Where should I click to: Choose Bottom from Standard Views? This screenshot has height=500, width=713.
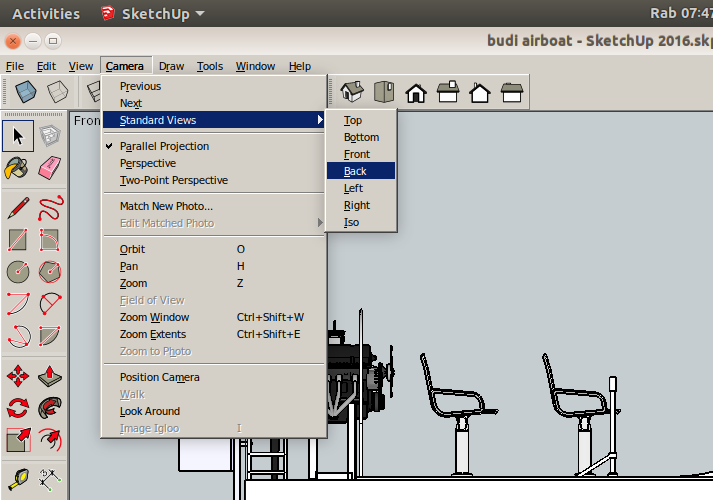pyautogui.click(x=361, y=137)
